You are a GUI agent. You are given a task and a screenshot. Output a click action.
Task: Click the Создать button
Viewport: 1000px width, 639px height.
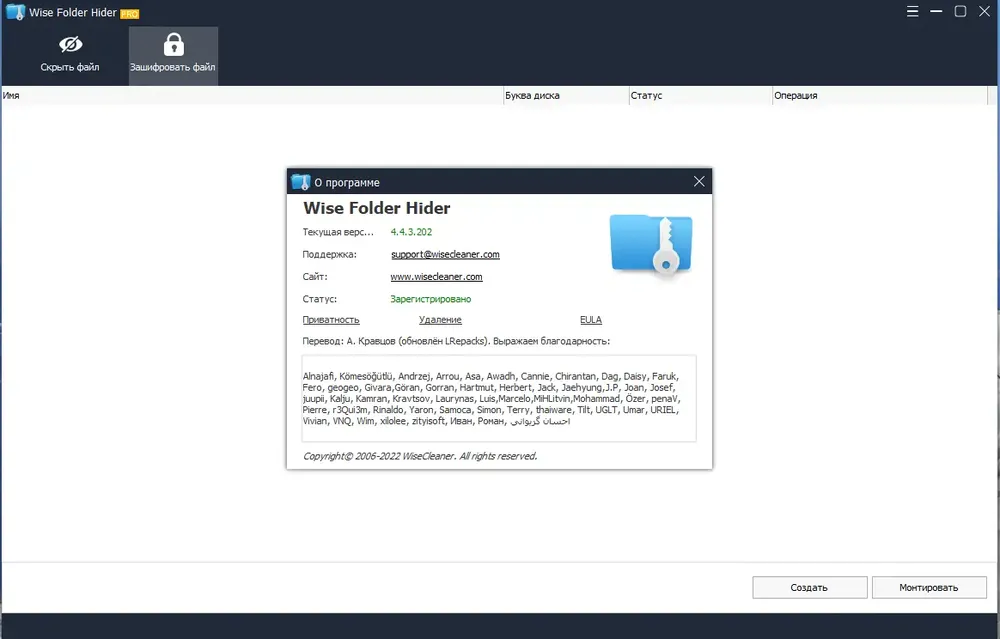click(809, 587)
